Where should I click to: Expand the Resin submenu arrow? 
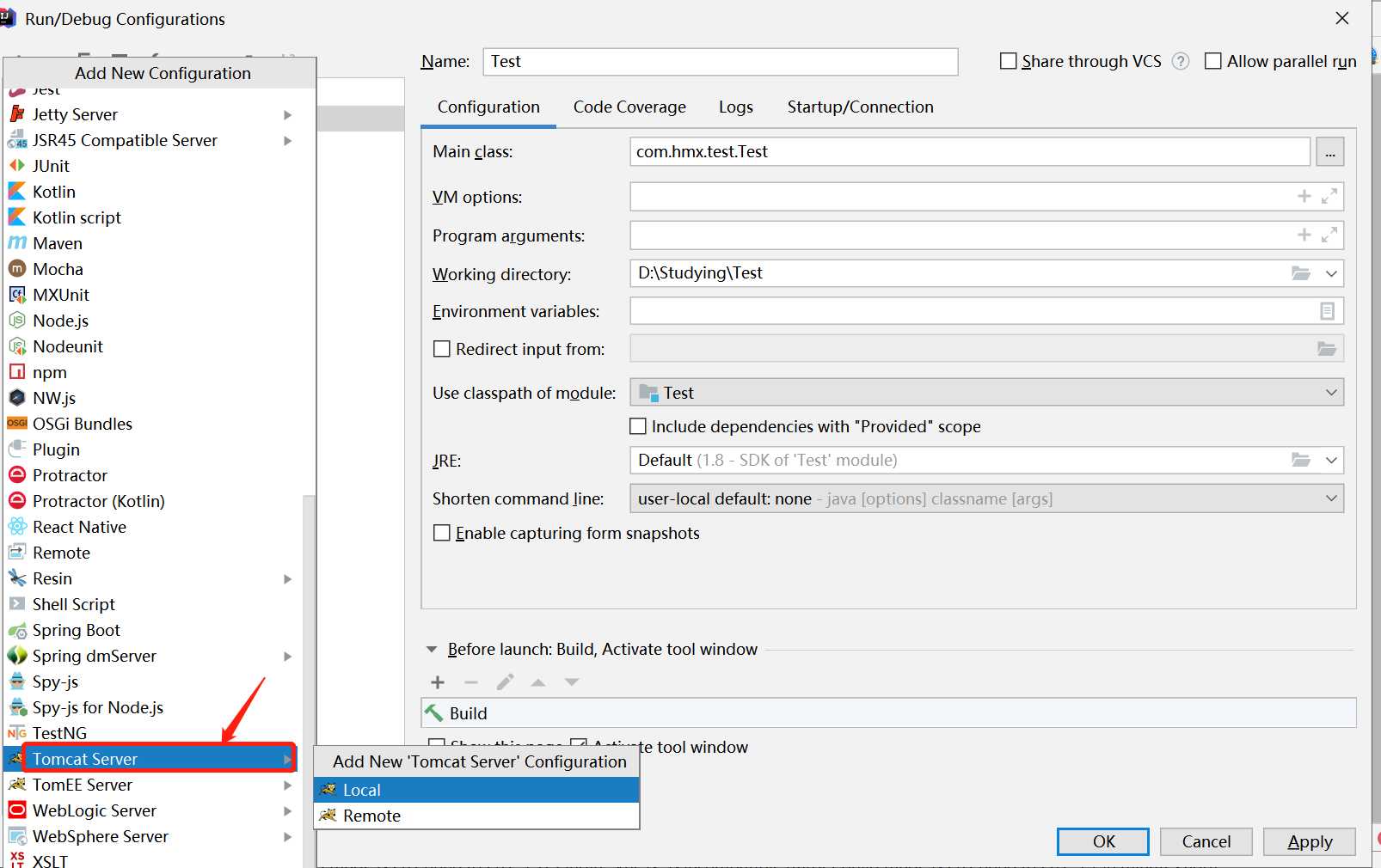click(x=288, y=578)
